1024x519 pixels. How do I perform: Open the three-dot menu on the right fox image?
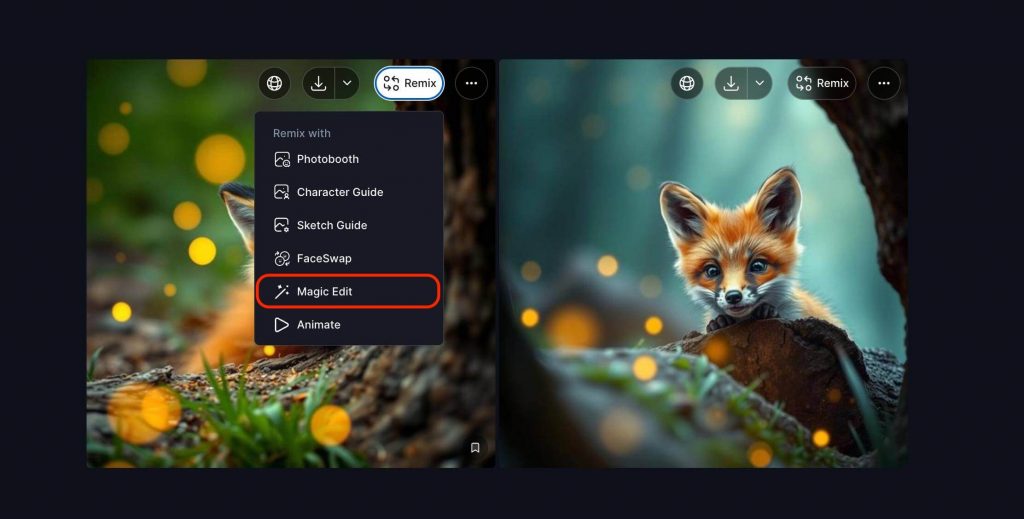pos(883,84)
